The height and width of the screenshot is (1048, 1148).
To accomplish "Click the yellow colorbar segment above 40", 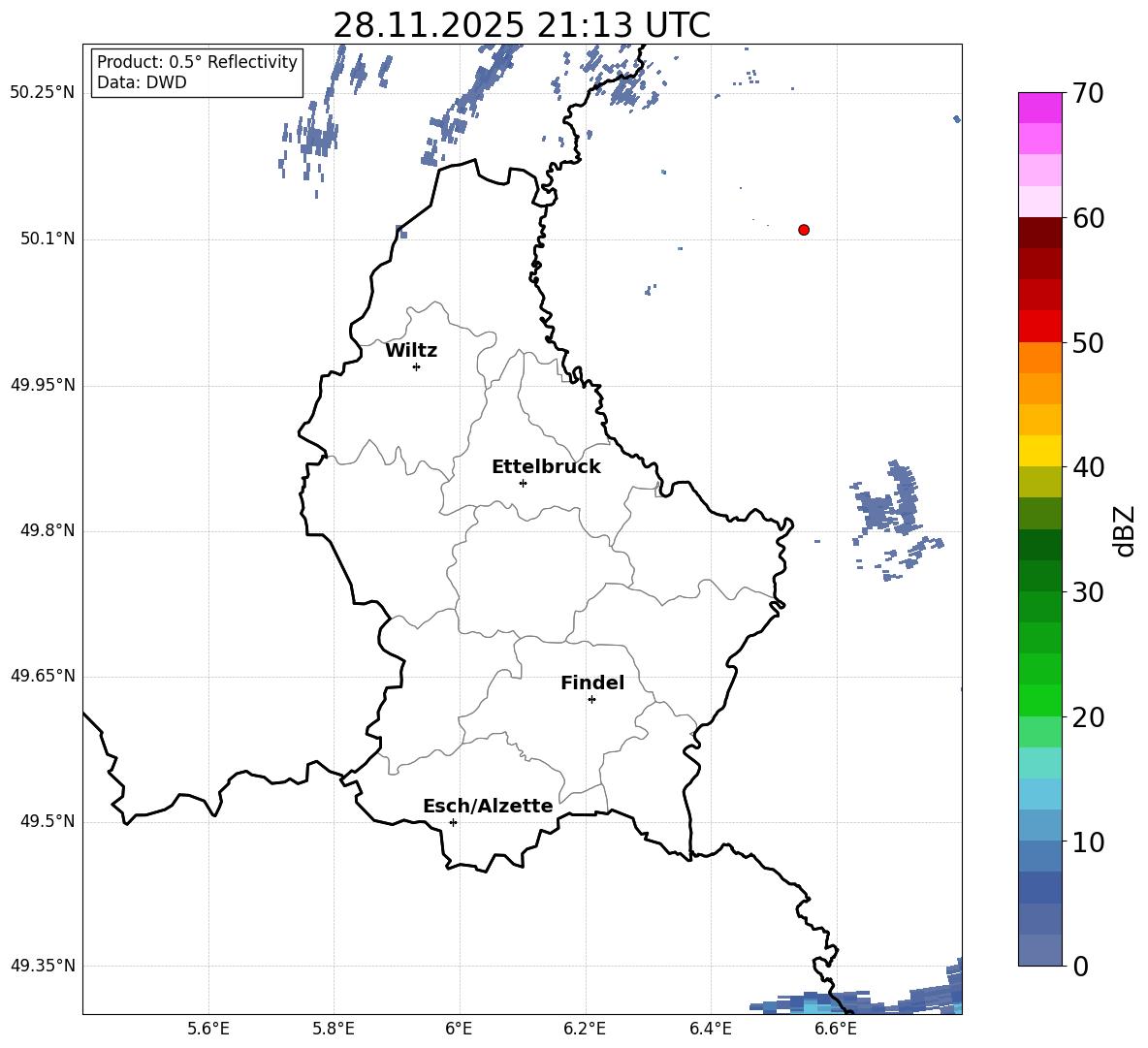I will coord(1040,451).
